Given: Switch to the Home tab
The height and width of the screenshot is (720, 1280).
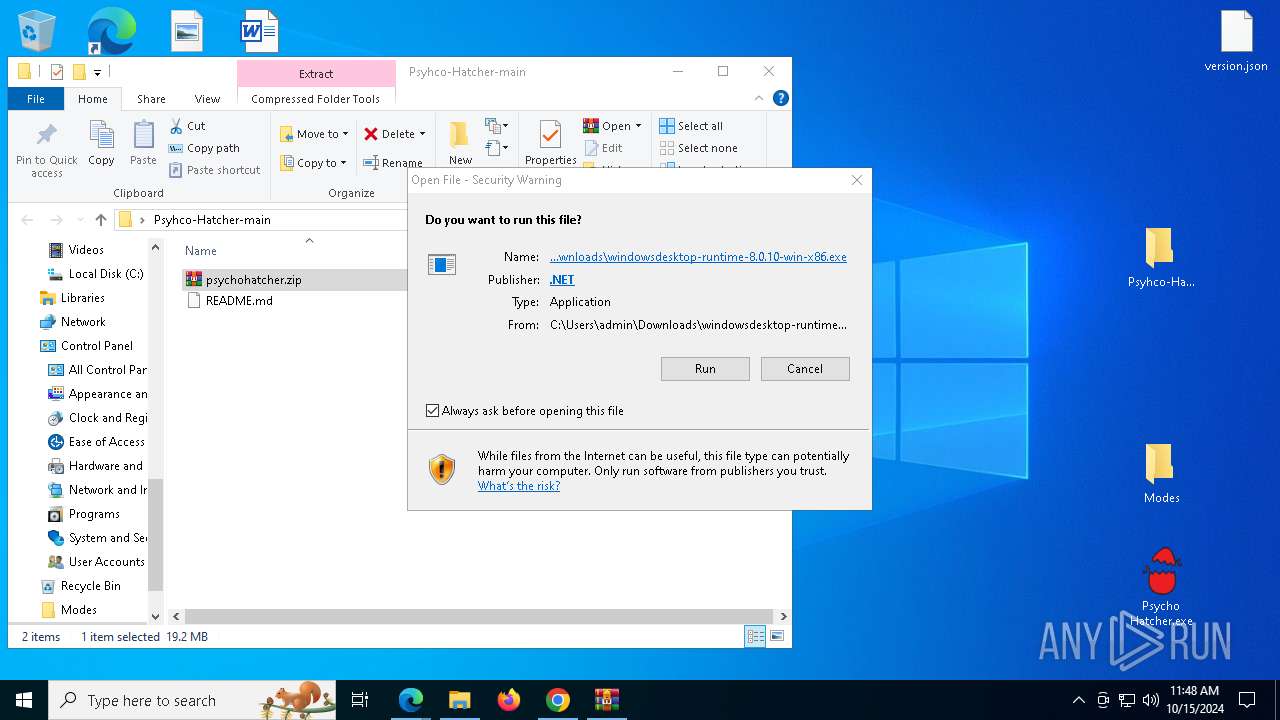Looking at the screenshot, I should 93,99.
